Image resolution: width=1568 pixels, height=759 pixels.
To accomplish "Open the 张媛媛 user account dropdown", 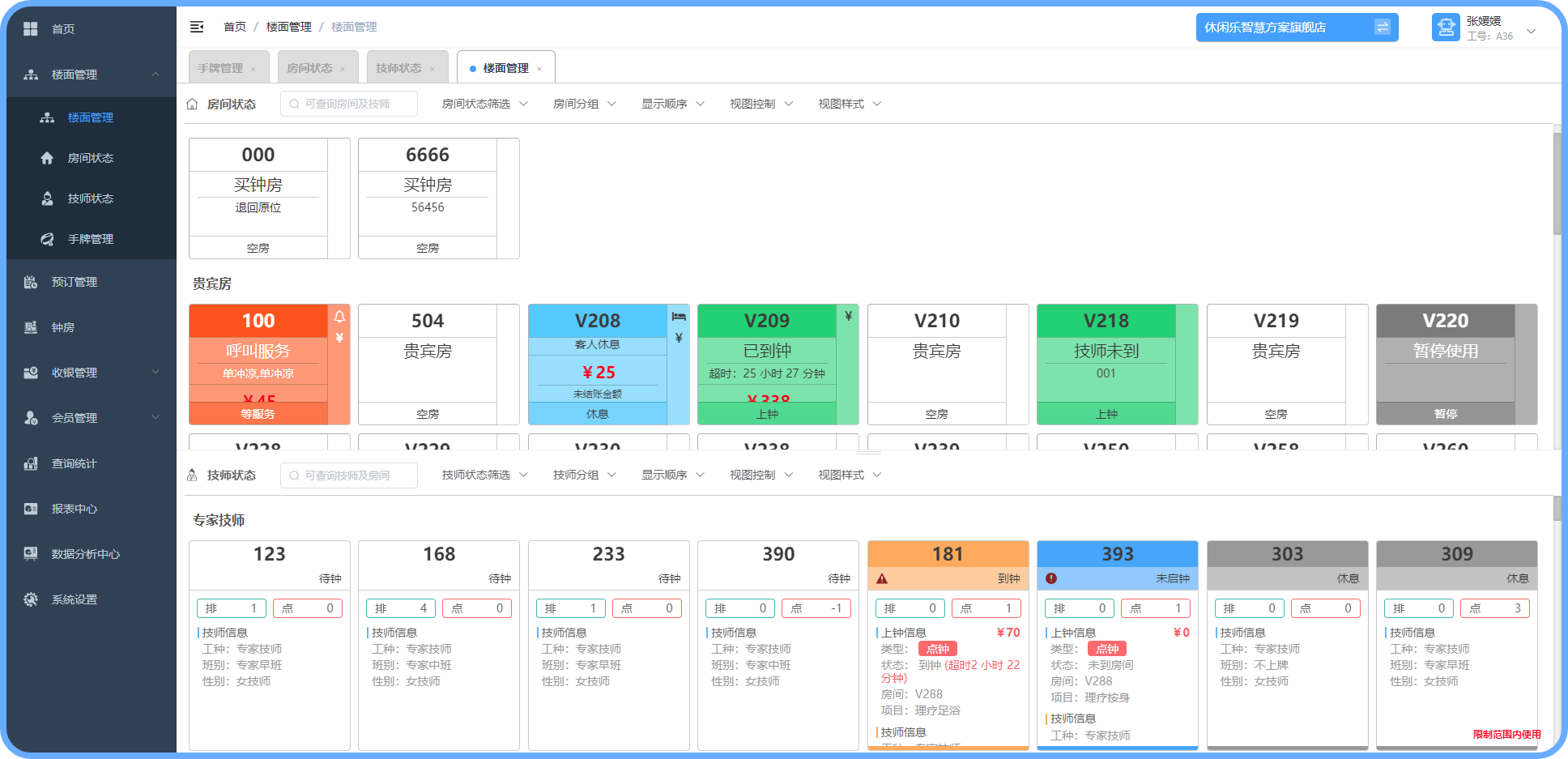I will (1484, 28).
